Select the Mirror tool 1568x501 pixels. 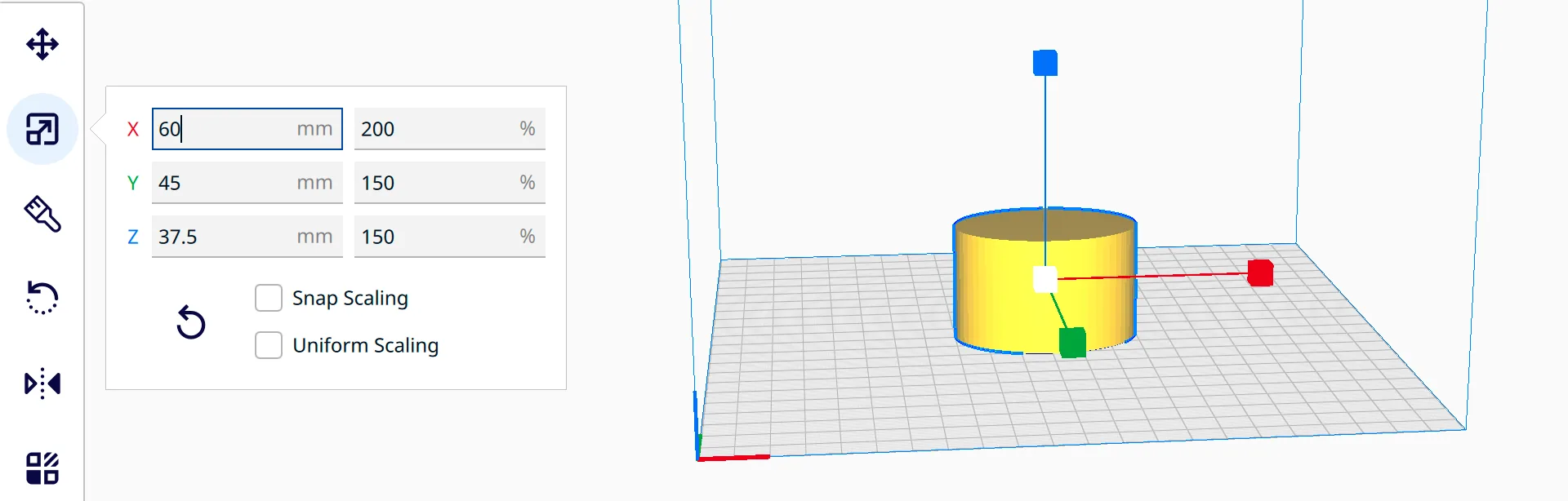(42, 383)
